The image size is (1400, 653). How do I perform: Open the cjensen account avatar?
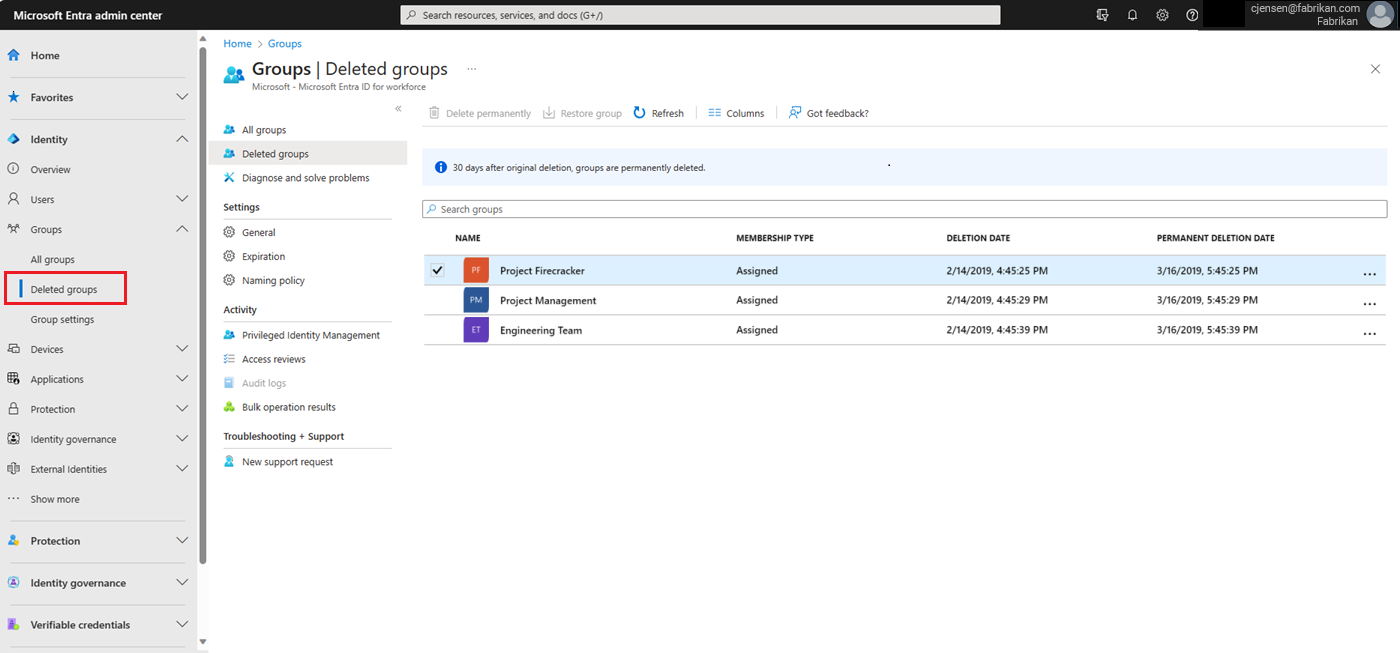(x=1379, y=15)
